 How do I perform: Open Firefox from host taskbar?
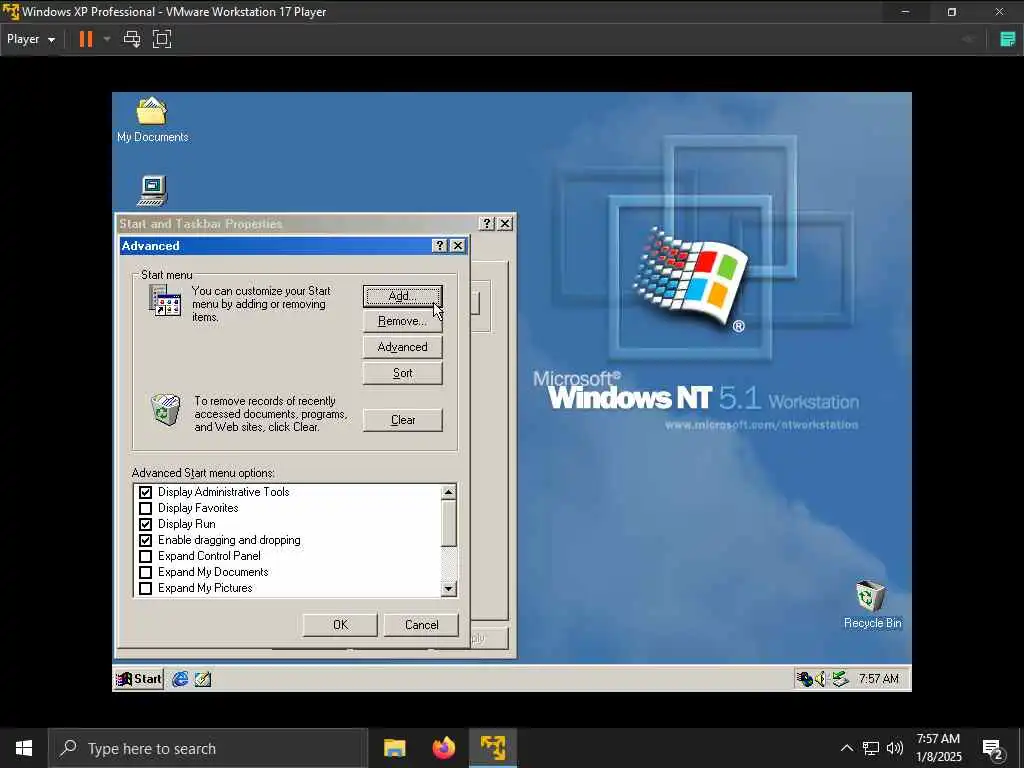coord(444,748)
